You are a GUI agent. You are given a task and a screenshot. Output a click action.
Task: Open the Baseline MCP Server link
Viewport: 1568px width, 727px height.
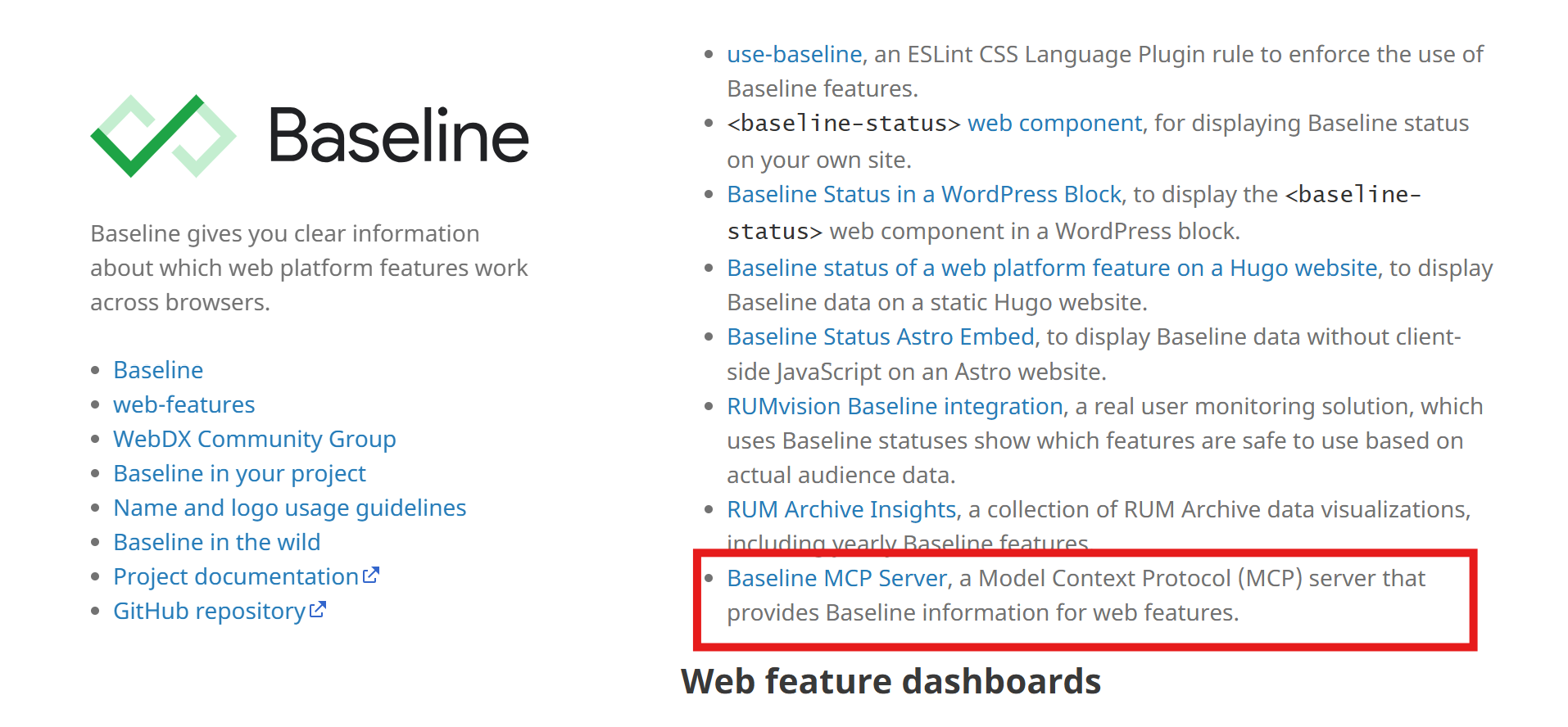click(x=836, y=578)
